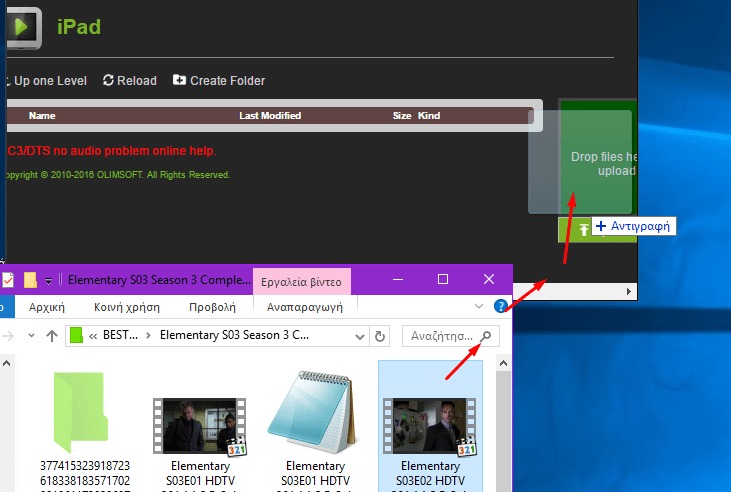Open the Αναπαραγωγή ribbon tab
The image size is (731, 492).
click(304, 307)
